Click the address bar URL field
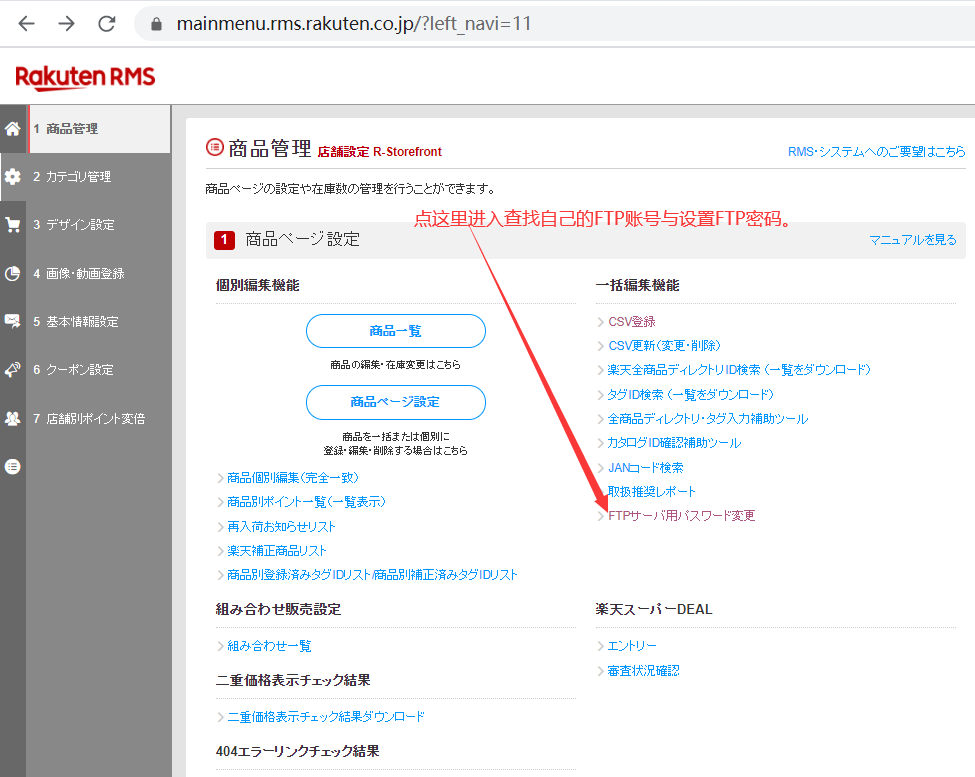975x777 pixels. [553, 24]
